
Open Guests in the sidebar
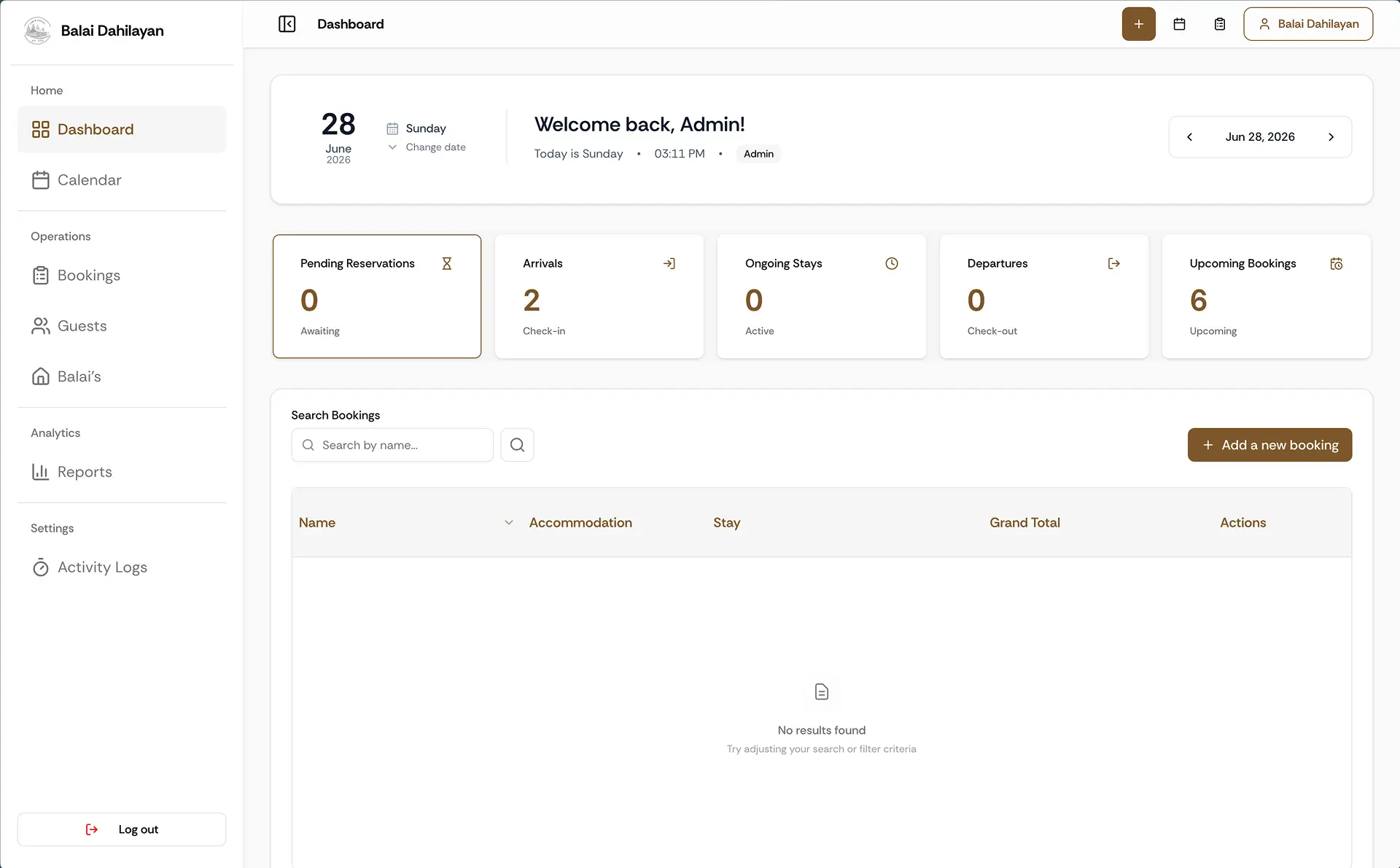click(122, 326)
